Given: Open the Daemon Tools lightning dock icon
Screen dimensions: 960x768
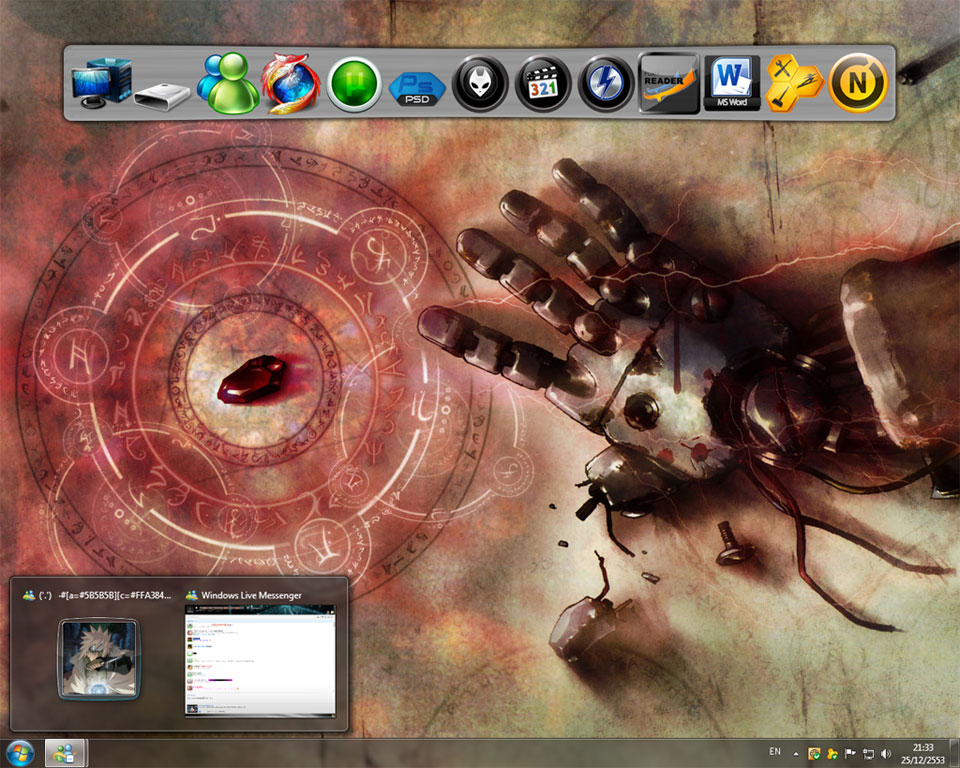Looking at the screenshot, I should pos(606,84).
